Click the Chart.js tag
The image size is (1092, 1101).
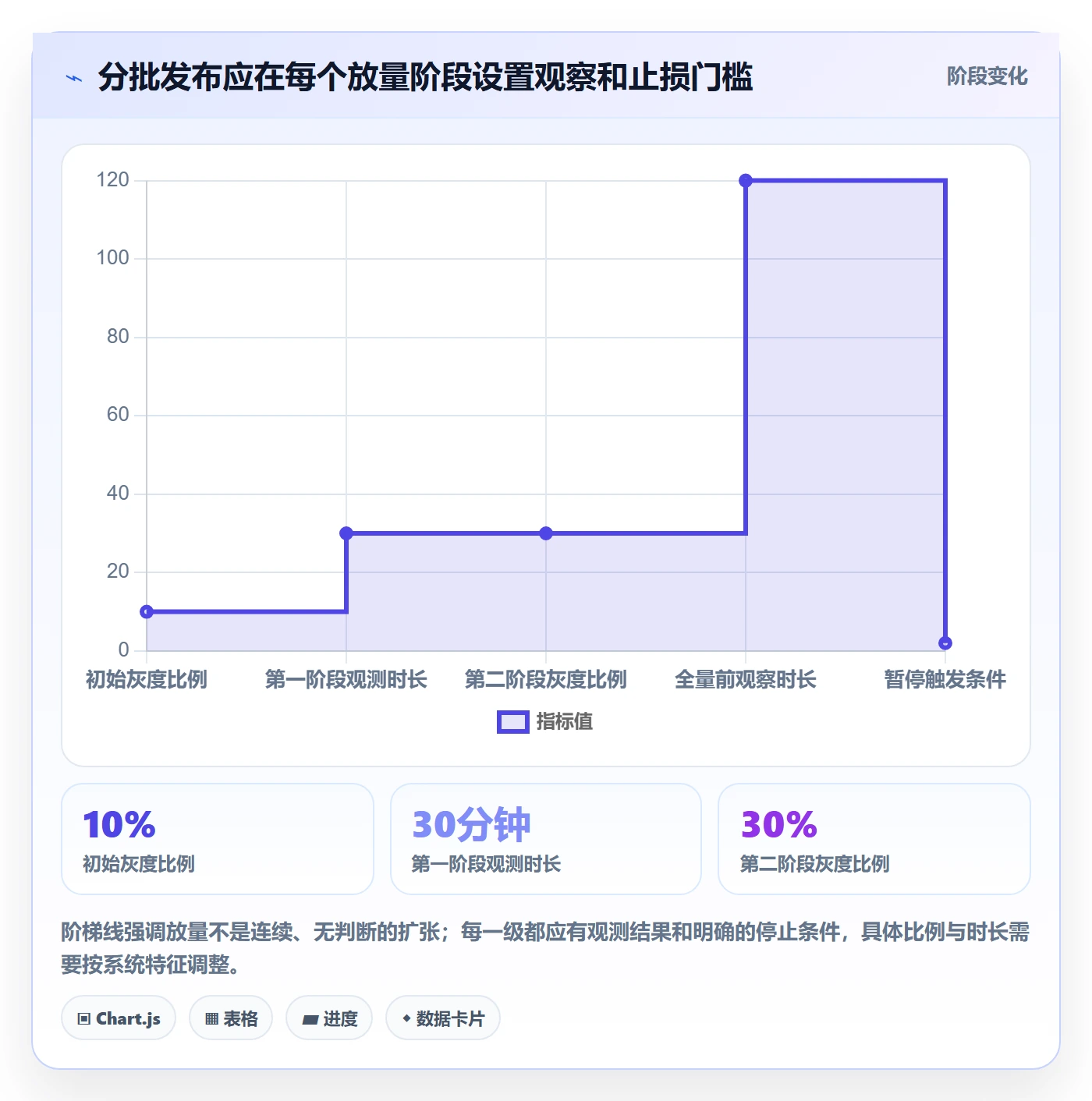click(119, 1018)
